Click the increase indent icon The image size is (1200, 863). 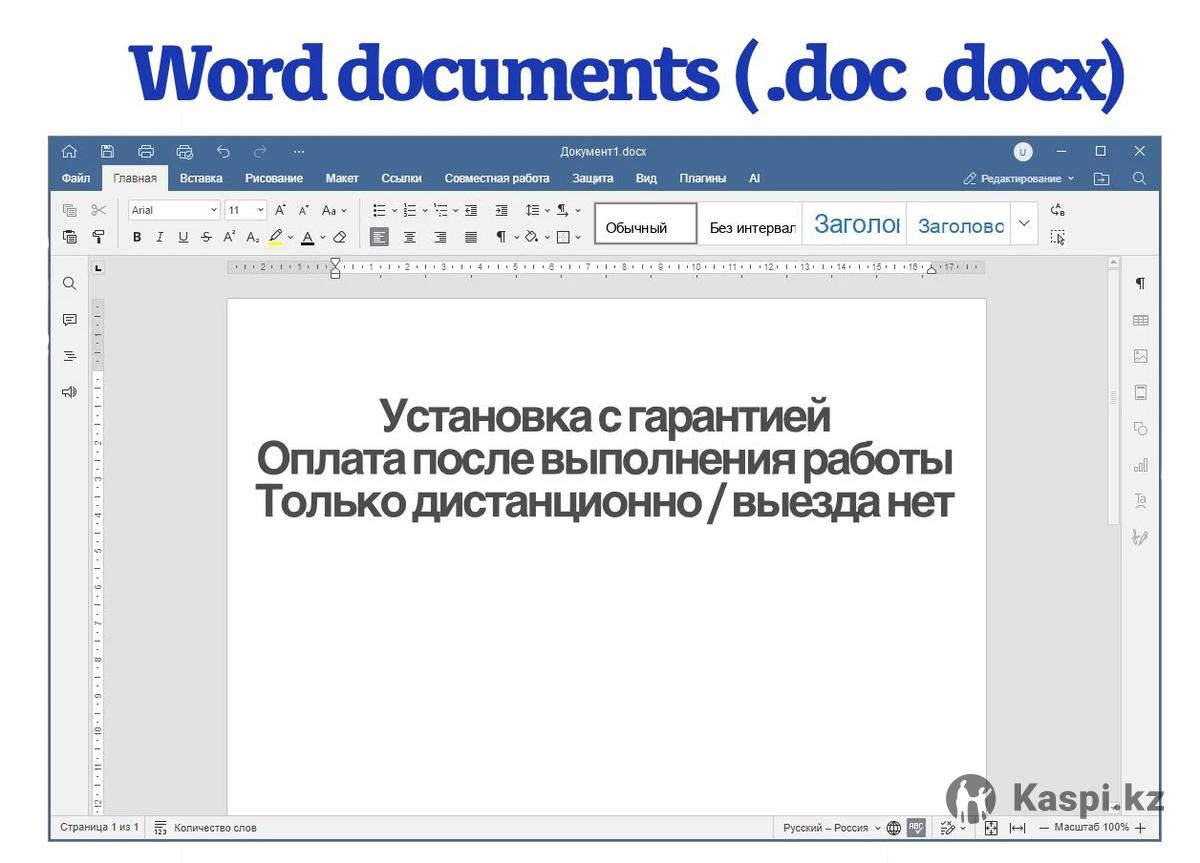(501, 210)
